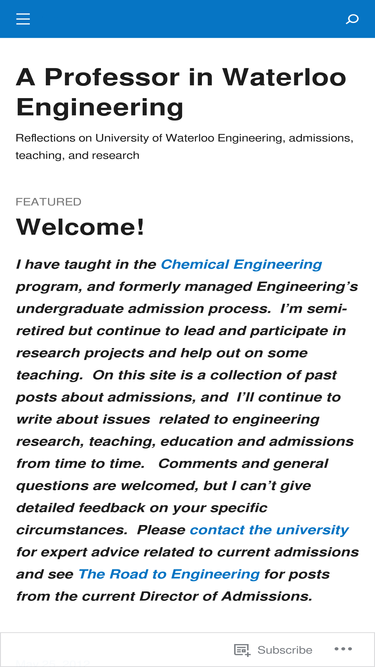Open The Road to Engineering link
The height and width of the screenshot is (667, 375).
tap(169, 574)
